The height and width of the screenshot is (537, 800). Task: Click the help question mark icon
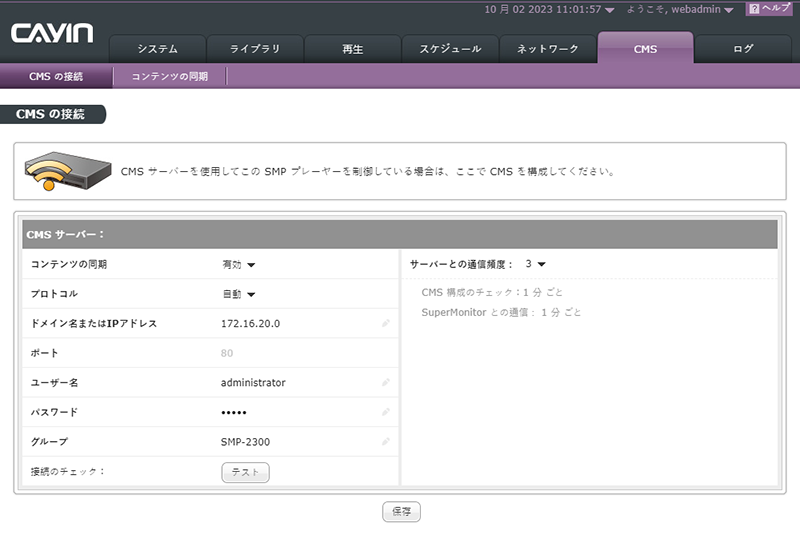[754, 9]
